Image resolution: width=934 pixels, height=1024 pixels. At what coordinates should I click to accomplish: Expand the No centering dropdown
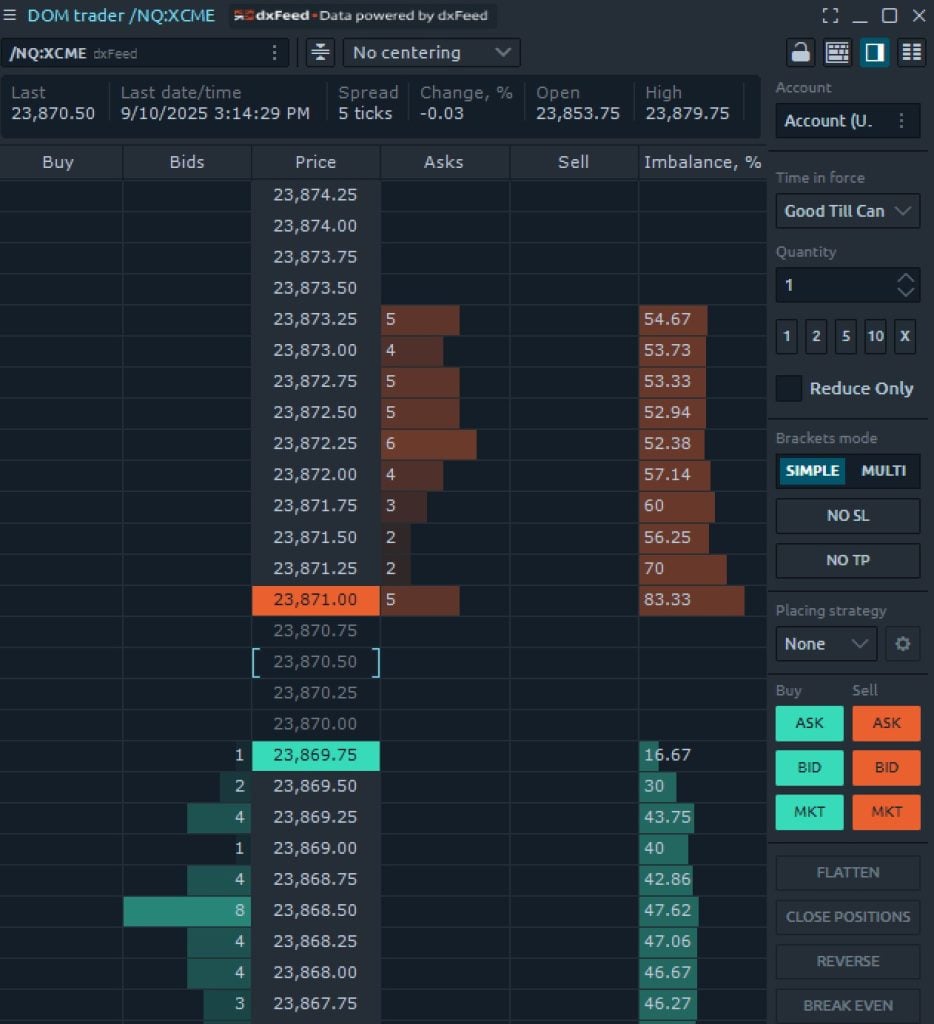(431, 53)
